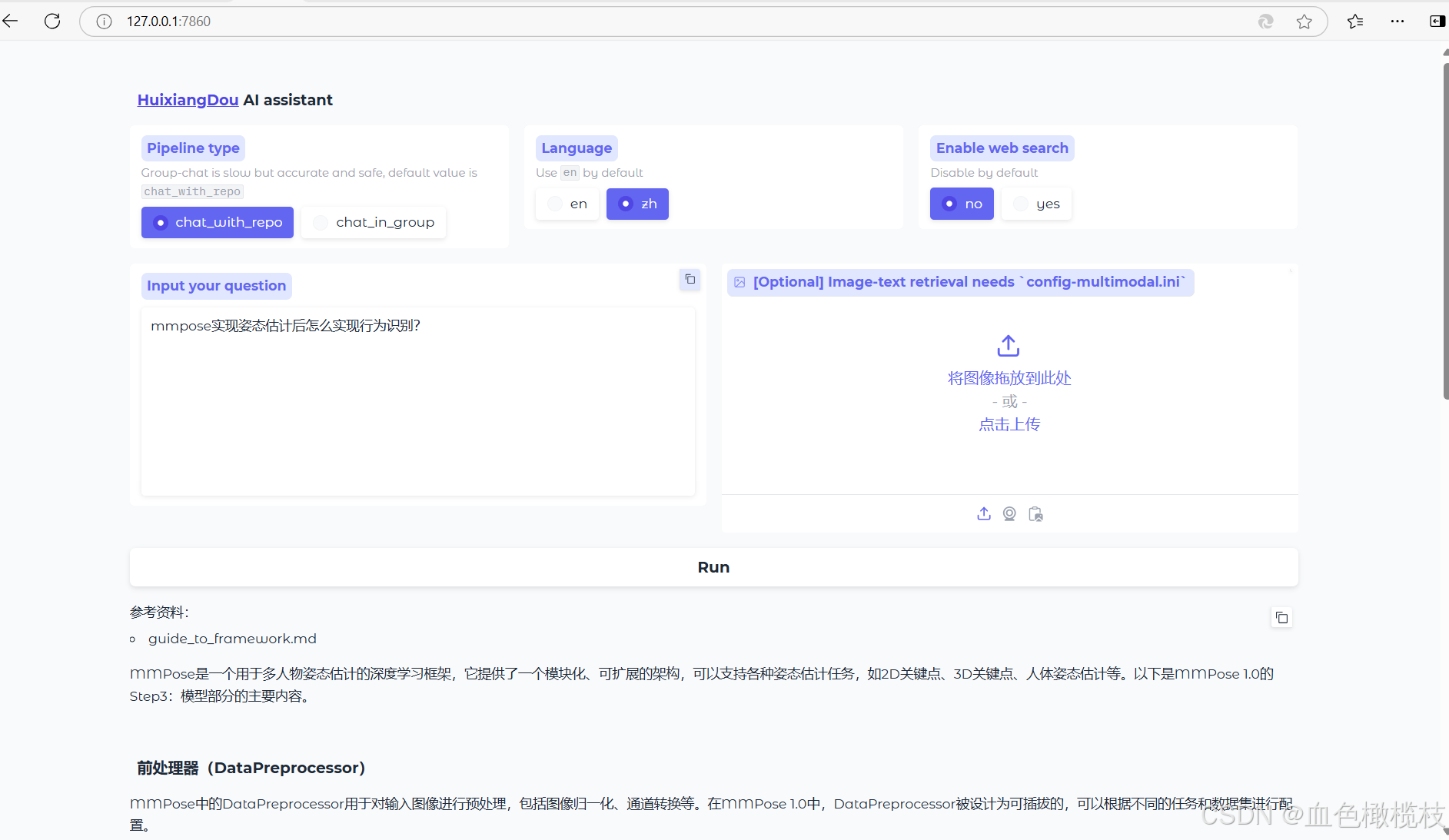The width and height of the screenshot is (1449, 840).
Task: Open the browser sidebar panel icon
Action: (1437, 22)
